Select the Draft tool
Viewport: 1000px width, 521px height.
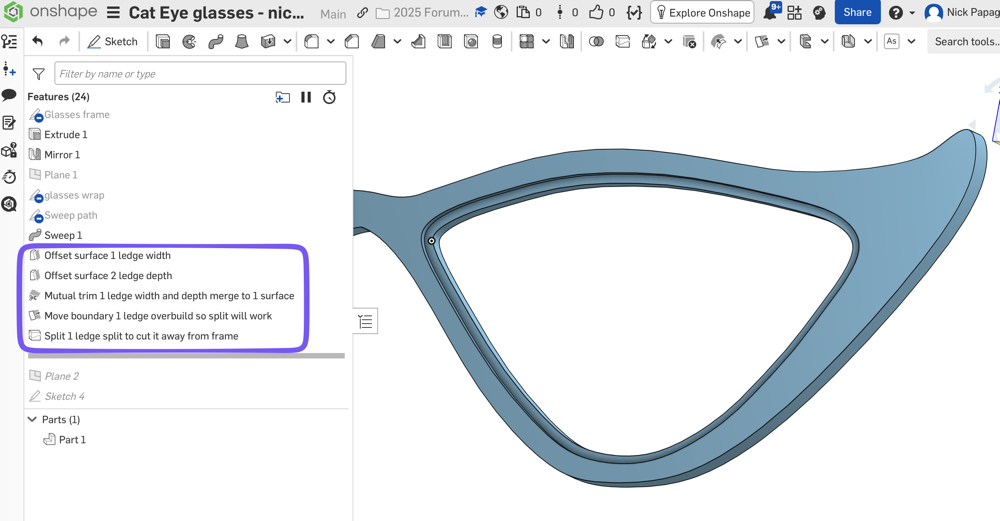pyautogui.click(x=378, y=42)
